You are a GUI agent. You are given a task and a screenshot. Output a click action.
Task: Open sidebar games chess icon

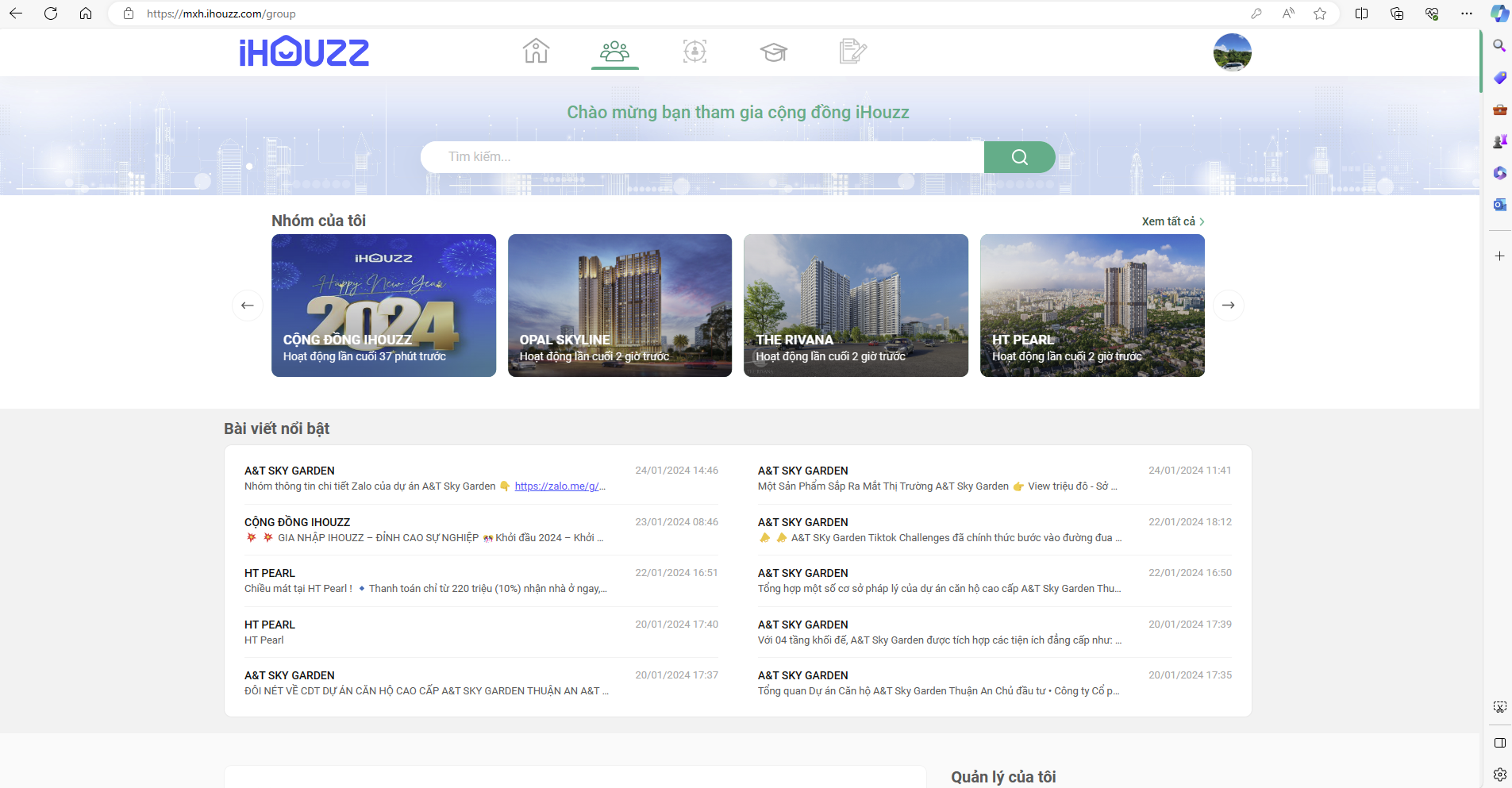coord(1499,141)
